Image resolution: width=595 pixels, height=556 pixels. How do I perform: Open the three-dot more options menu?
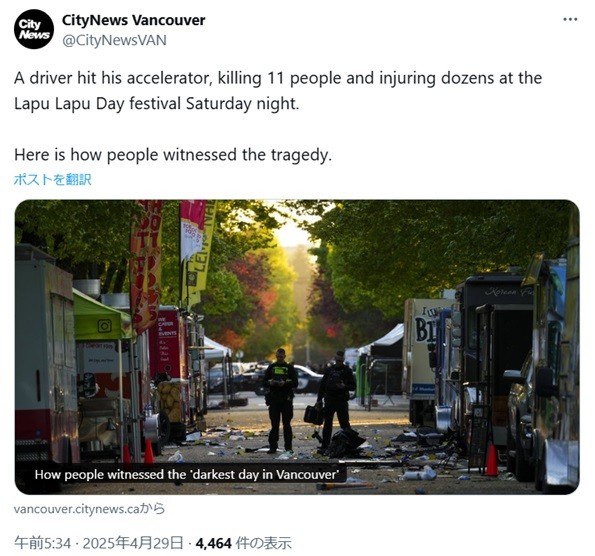point(570,19)
